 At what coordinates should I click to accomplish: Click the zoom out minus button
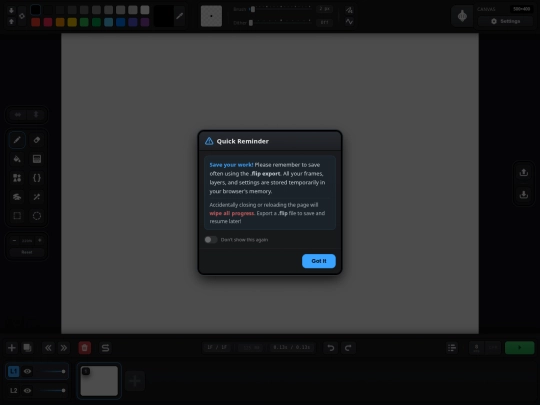coord(14,240)
